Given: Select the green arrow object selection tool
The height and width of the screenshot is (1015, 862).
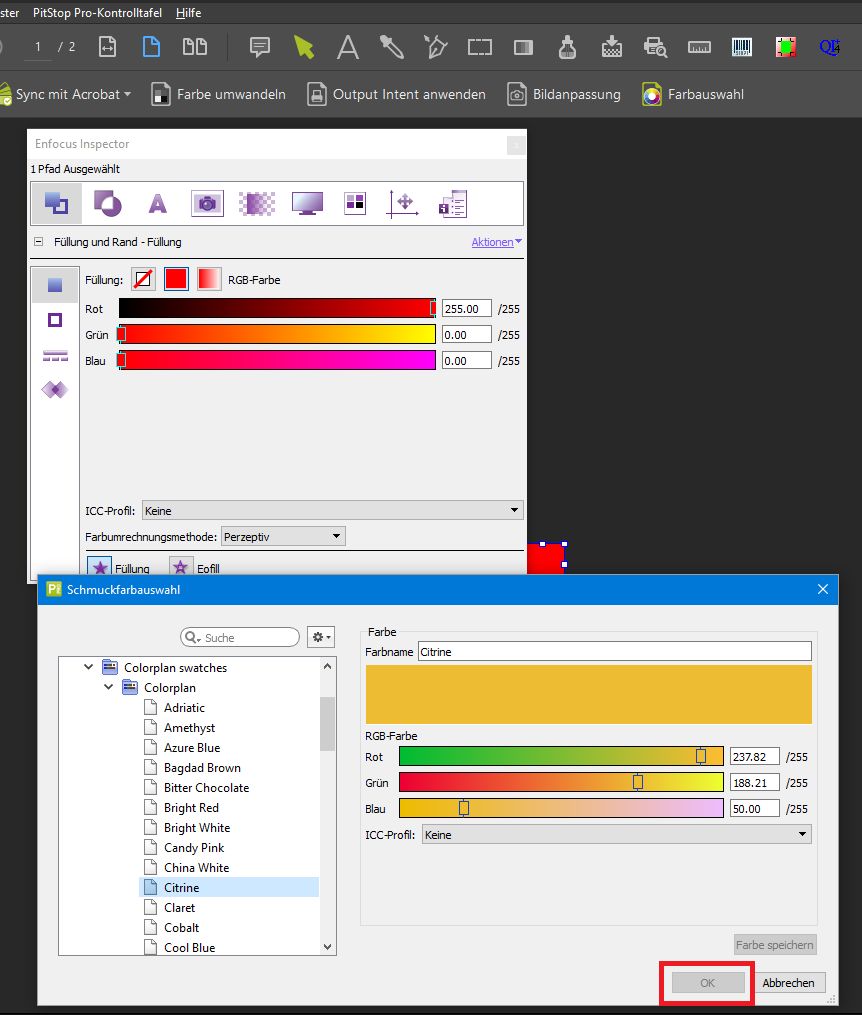Looking at the screenshot, I should (x=304, y=47).
